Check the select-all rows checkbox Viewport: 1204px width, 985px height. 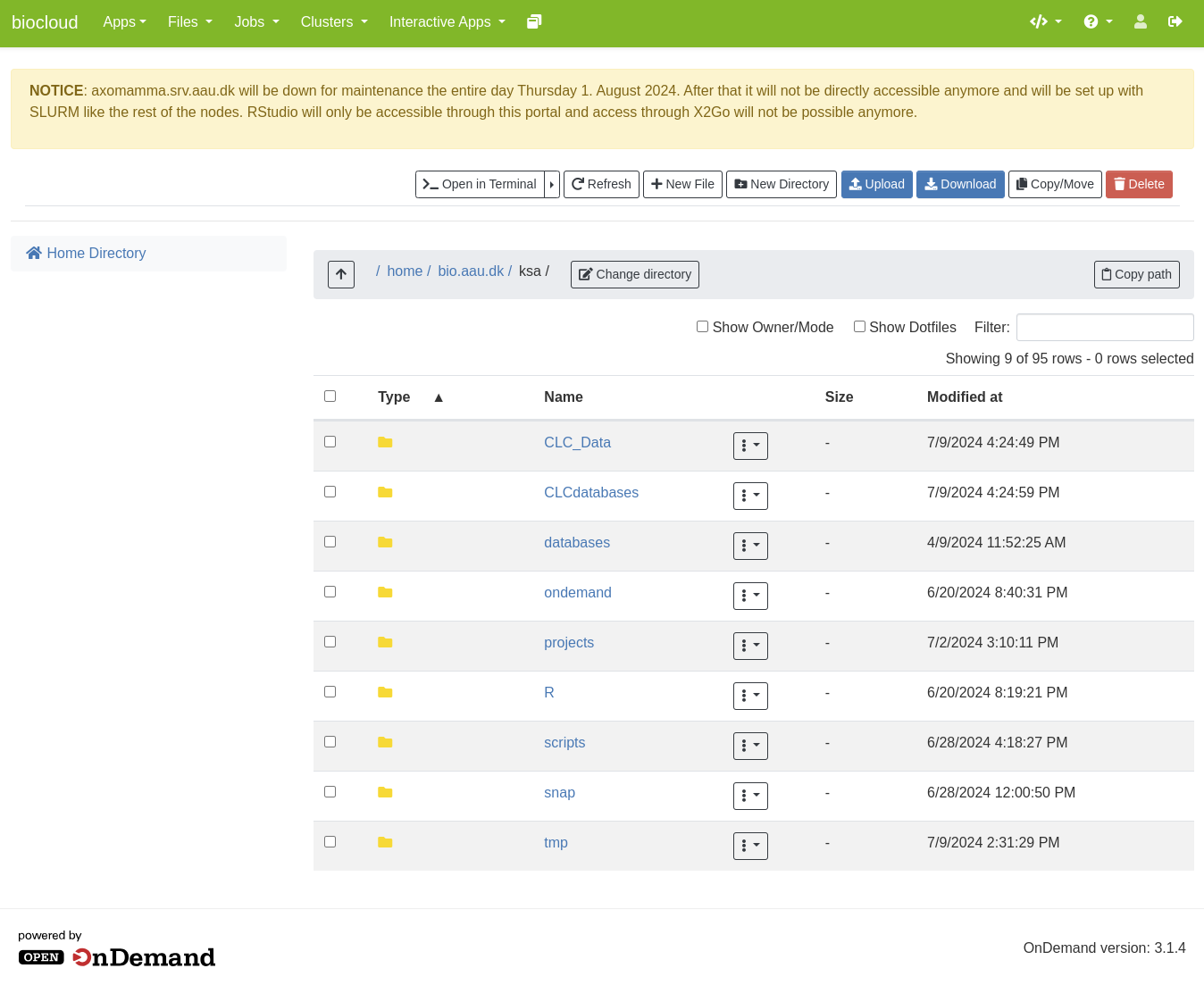(x=330, y=397)
